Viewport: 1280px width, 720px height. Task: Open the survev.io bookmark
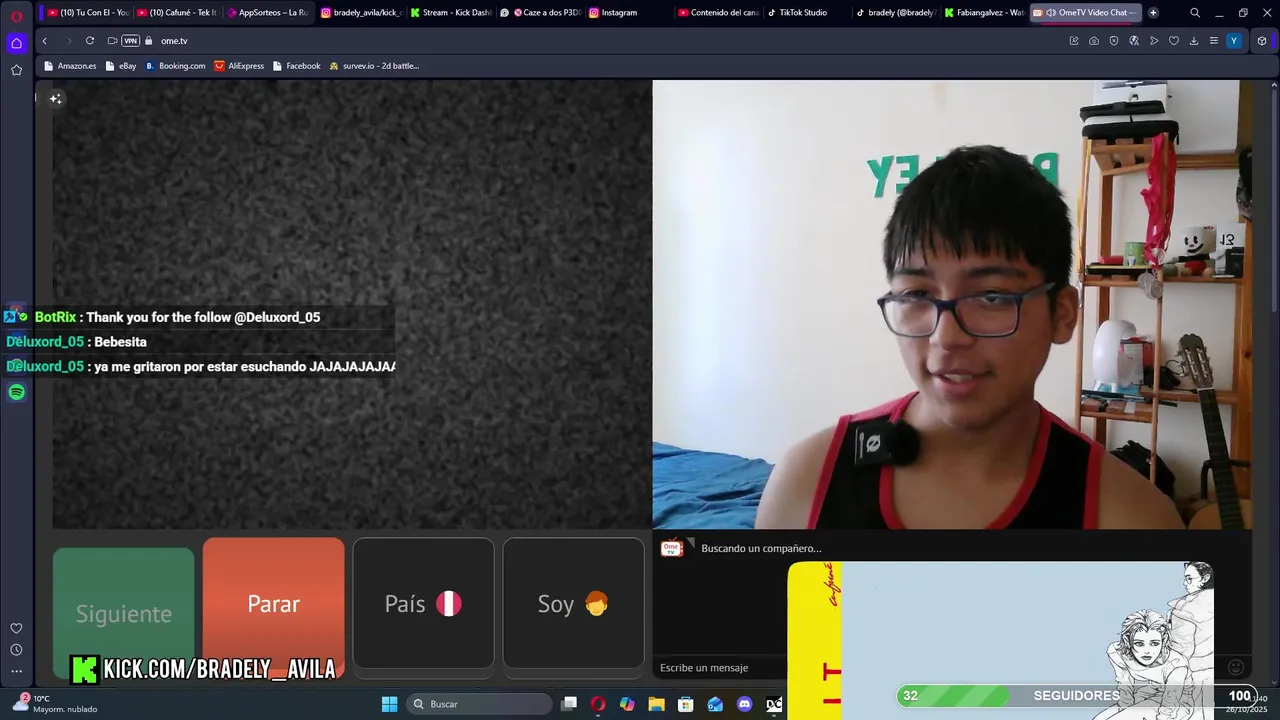(x=374, y=66)
